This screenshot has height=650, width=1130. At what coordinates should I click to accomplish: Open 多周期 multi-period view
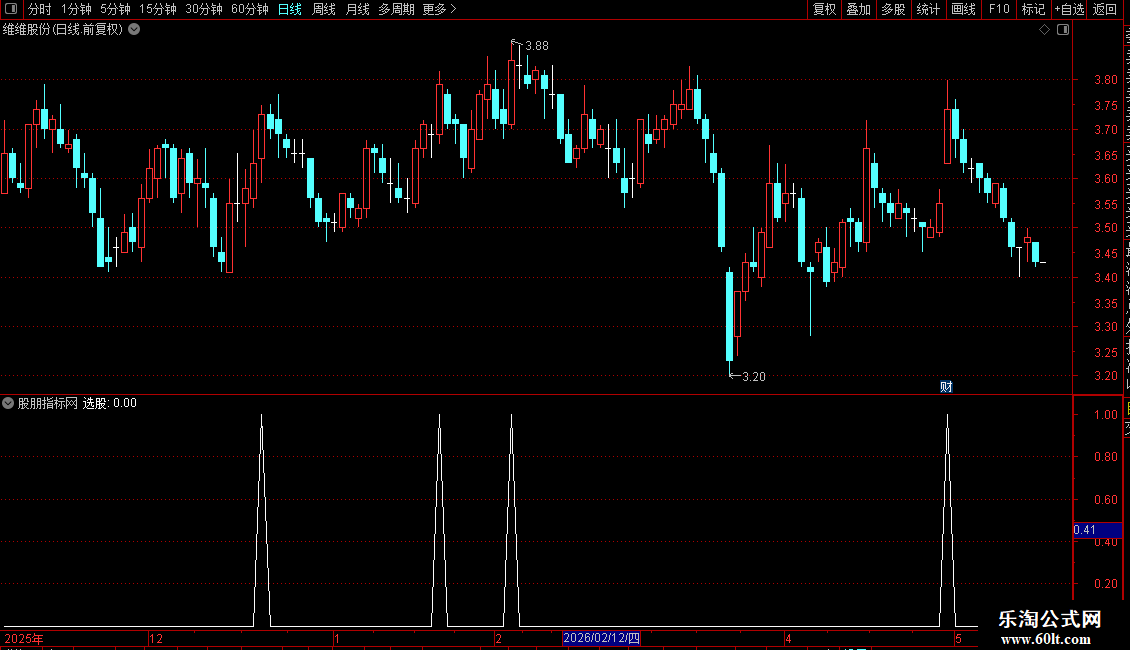pos(396,9)
